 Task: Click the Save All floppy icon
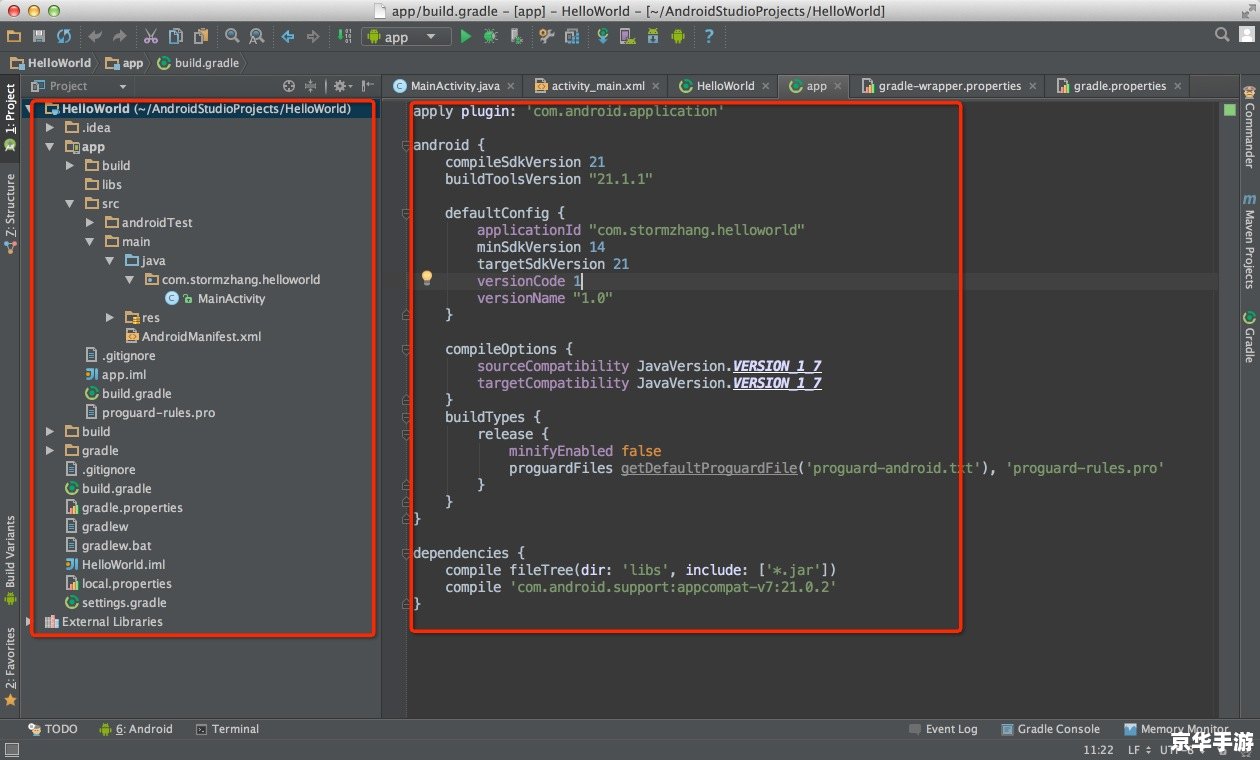click(39, 36)
